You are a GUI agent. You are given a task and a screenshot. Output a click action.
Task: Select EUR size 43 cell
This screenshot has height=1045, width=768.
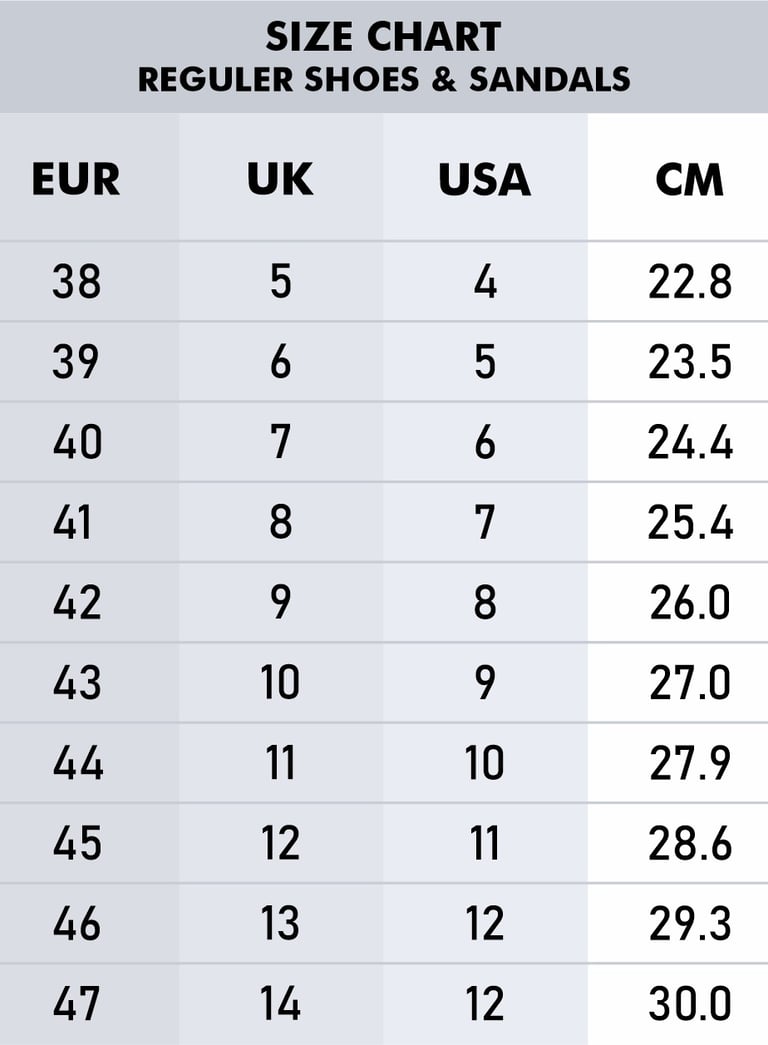pyautogui.click(x=77, y=682)
